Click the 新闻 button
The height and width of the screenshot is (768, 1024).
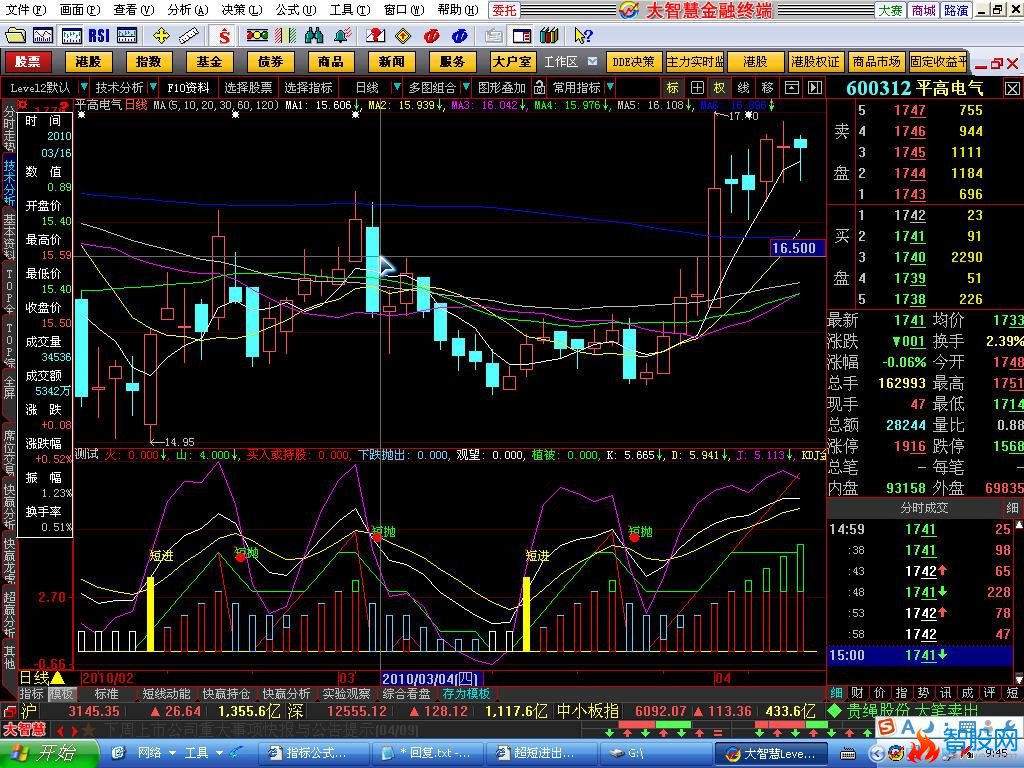(x=391, y=61)
